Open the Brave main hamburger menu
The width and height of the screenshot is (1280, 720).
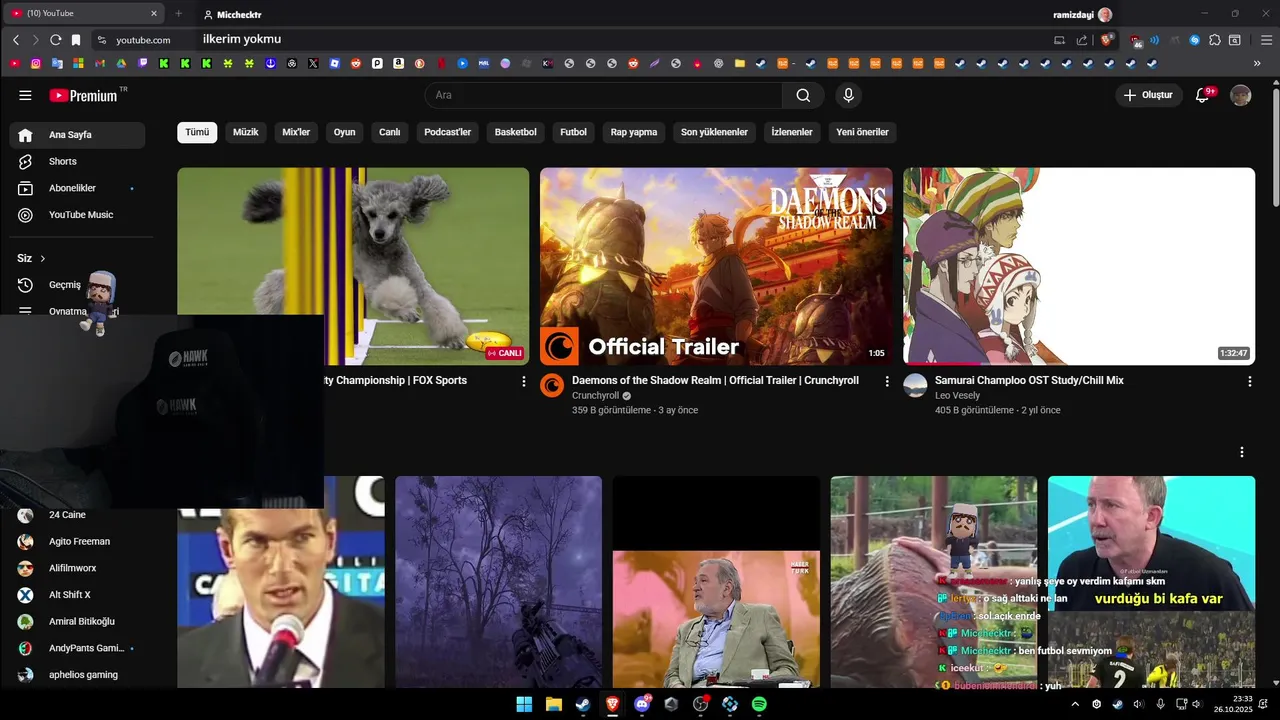coord(1265,40)
